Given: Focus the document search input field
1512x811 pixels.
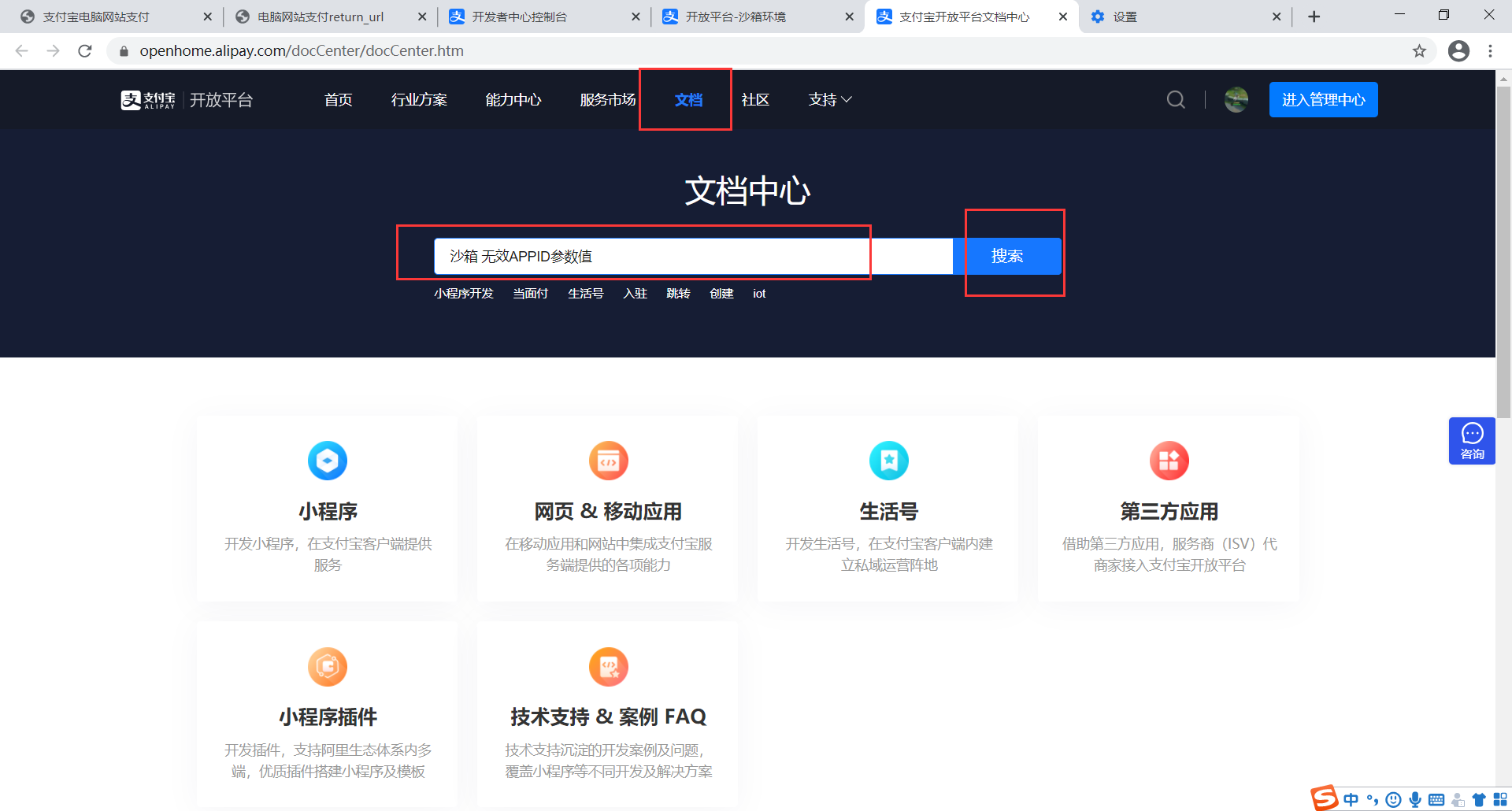Looking at the screenshot, I should 693,256.
